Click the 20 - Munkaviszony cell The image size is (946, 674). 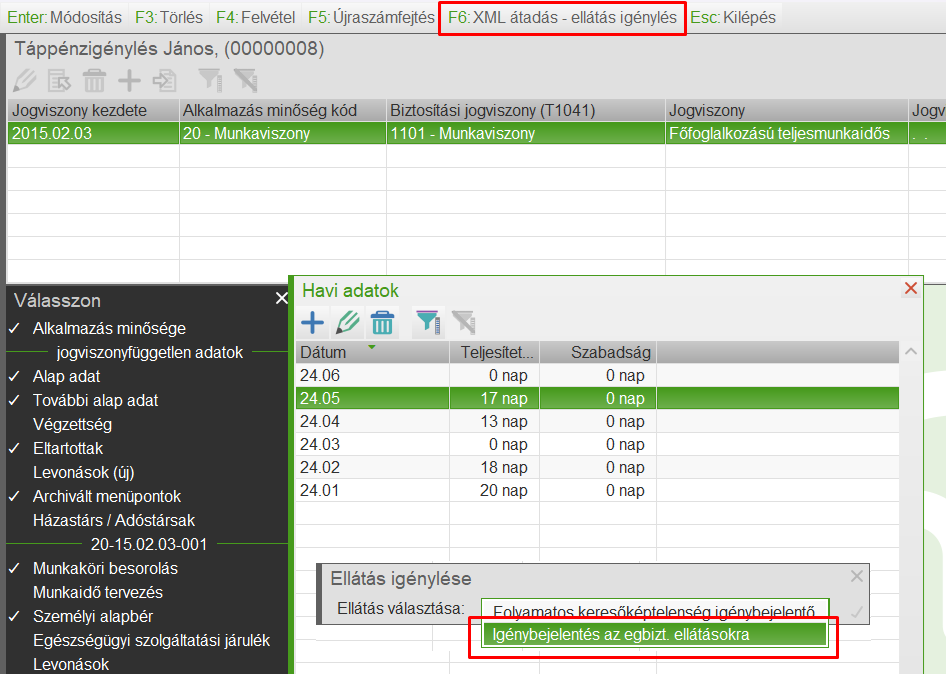point(283,133)
